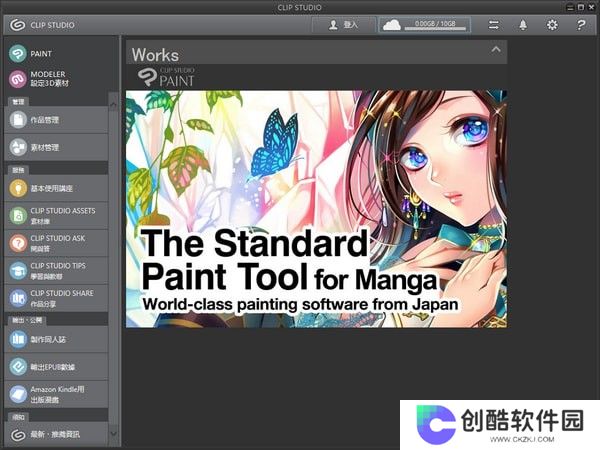
Task: Open the help question mark
Action: (580, 25)
